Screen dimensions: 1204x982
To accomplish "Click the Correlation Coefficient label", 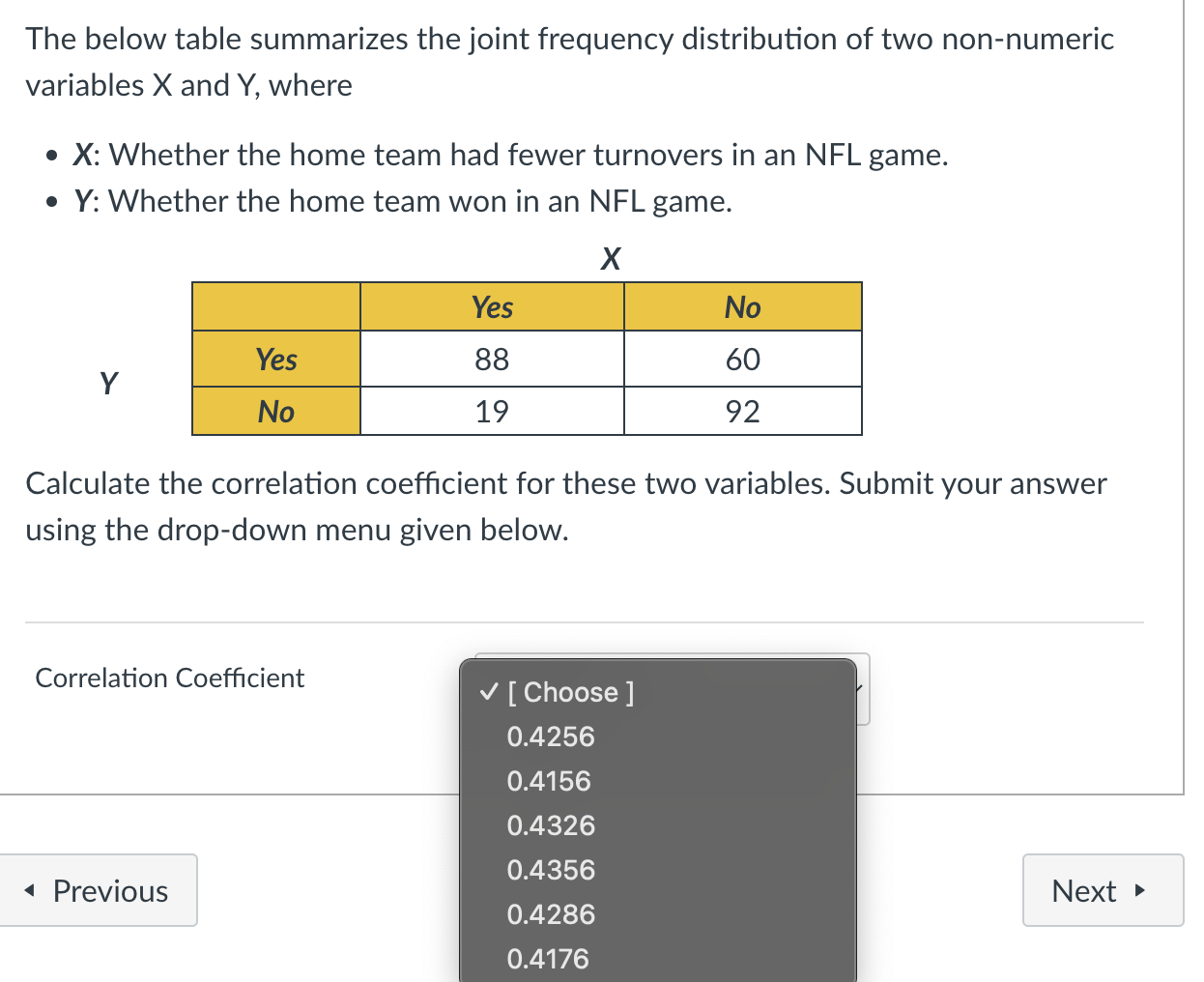I will (169, 678).
